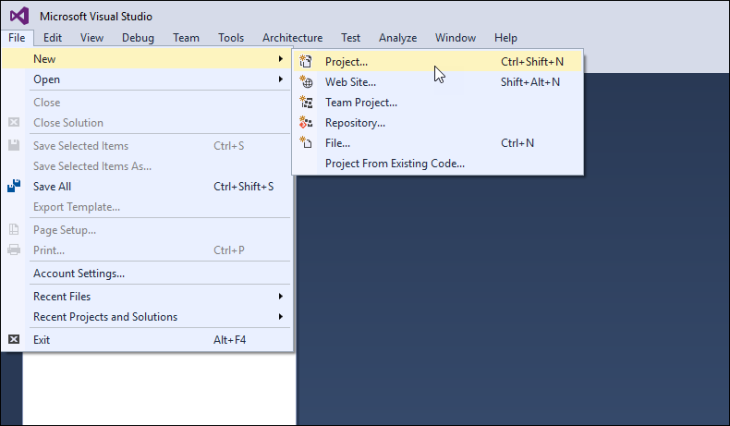This screenshot has width=730, height=426.
Task: Open the Debug menu
Action: [138, 38]
